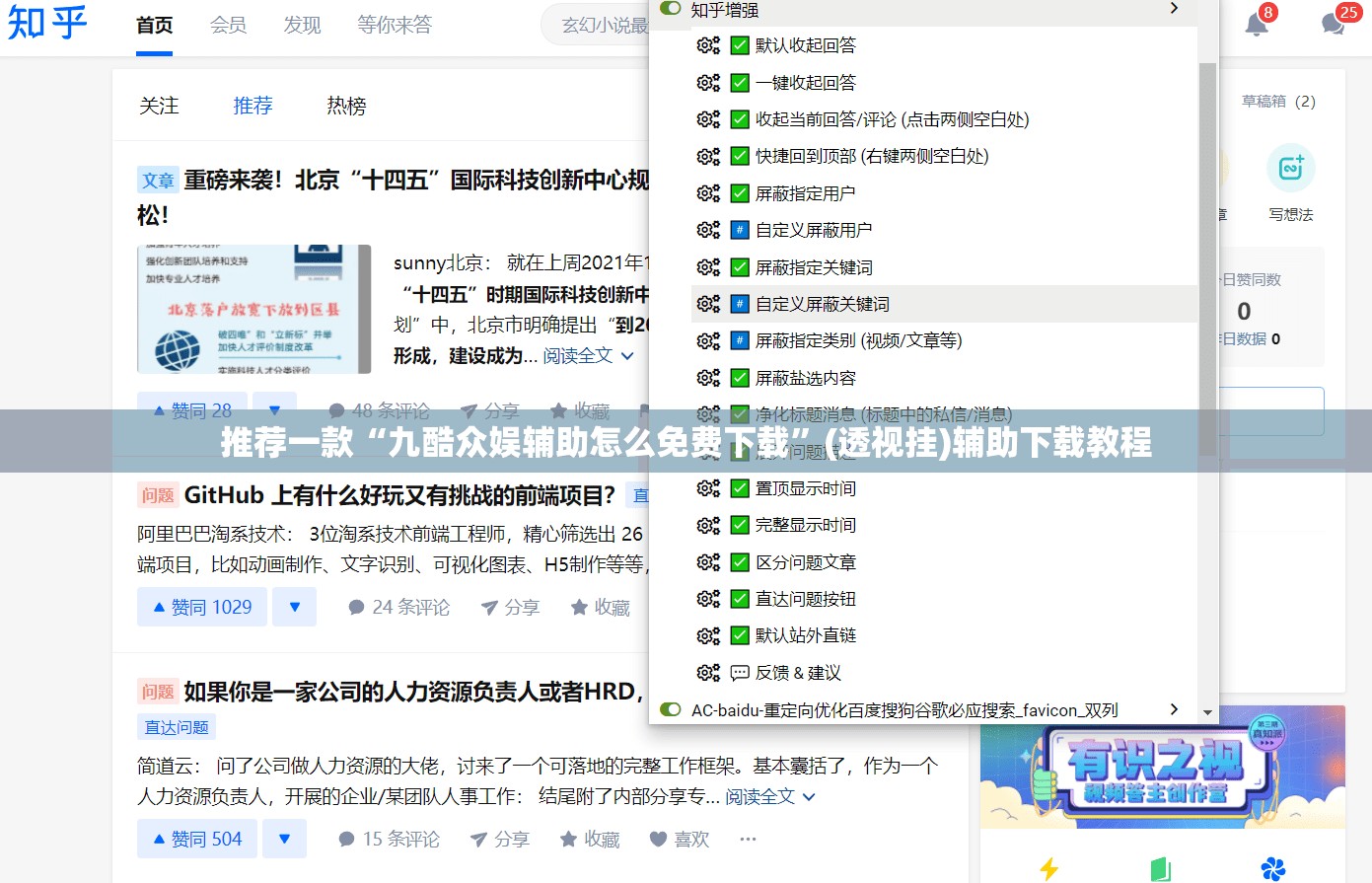Open 15 条评论 on HR question
This screenshot has height=883, width=1372.
click(390, 840)
